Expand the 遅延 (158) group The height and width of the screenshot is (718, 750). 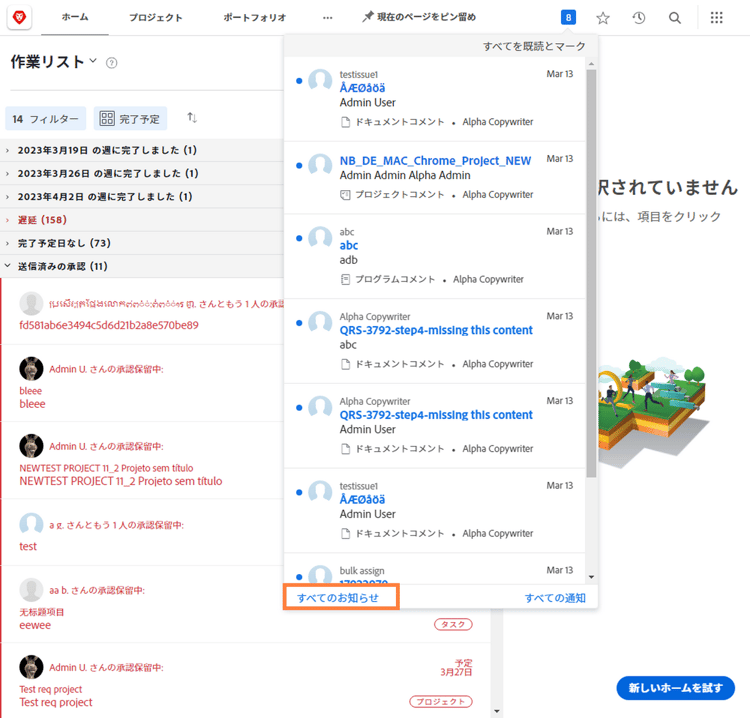(x=142, y=220)
